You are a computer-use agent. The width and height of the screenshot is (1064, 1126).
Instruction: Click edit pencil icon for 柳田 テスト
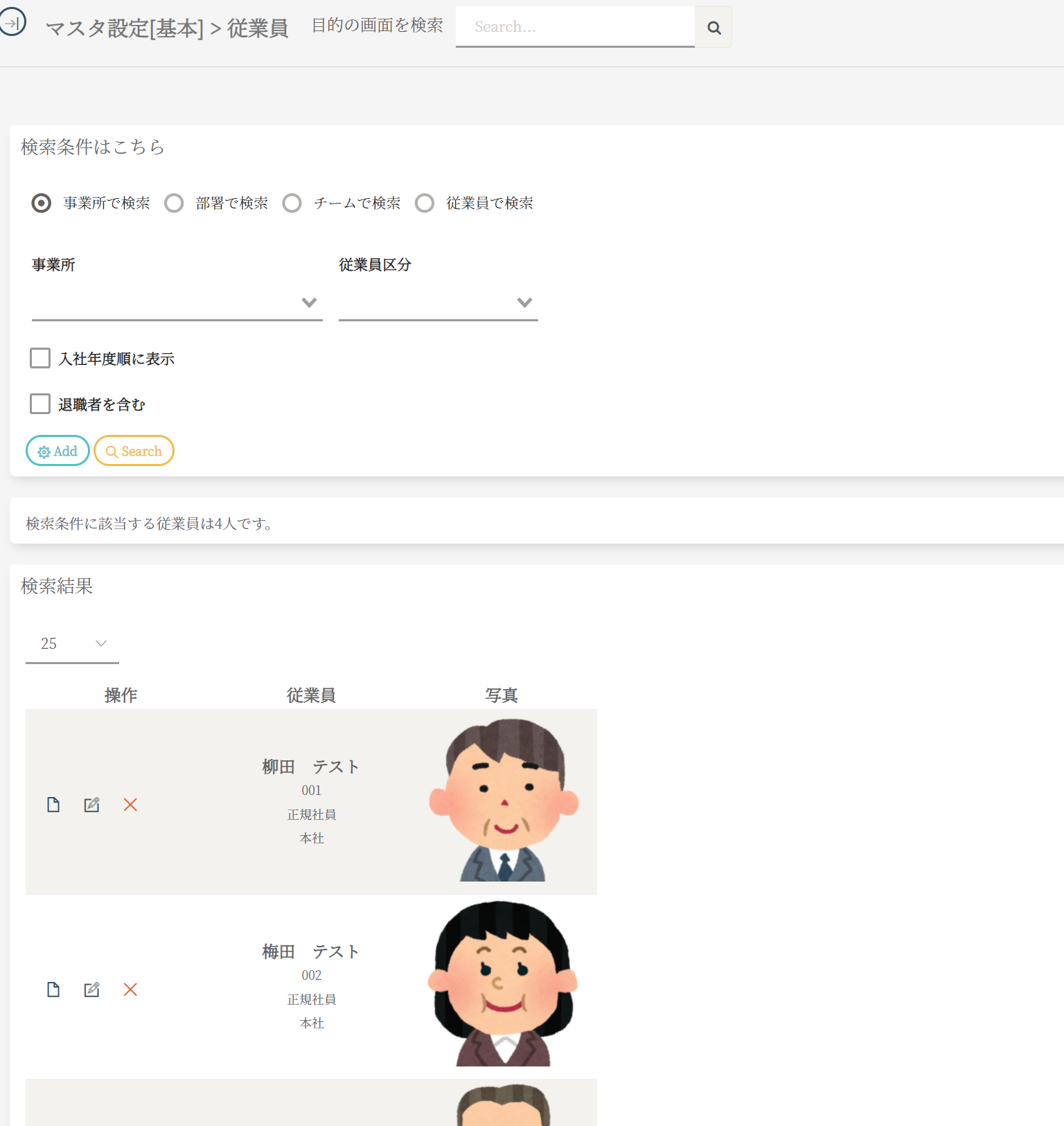pos(91,805)
